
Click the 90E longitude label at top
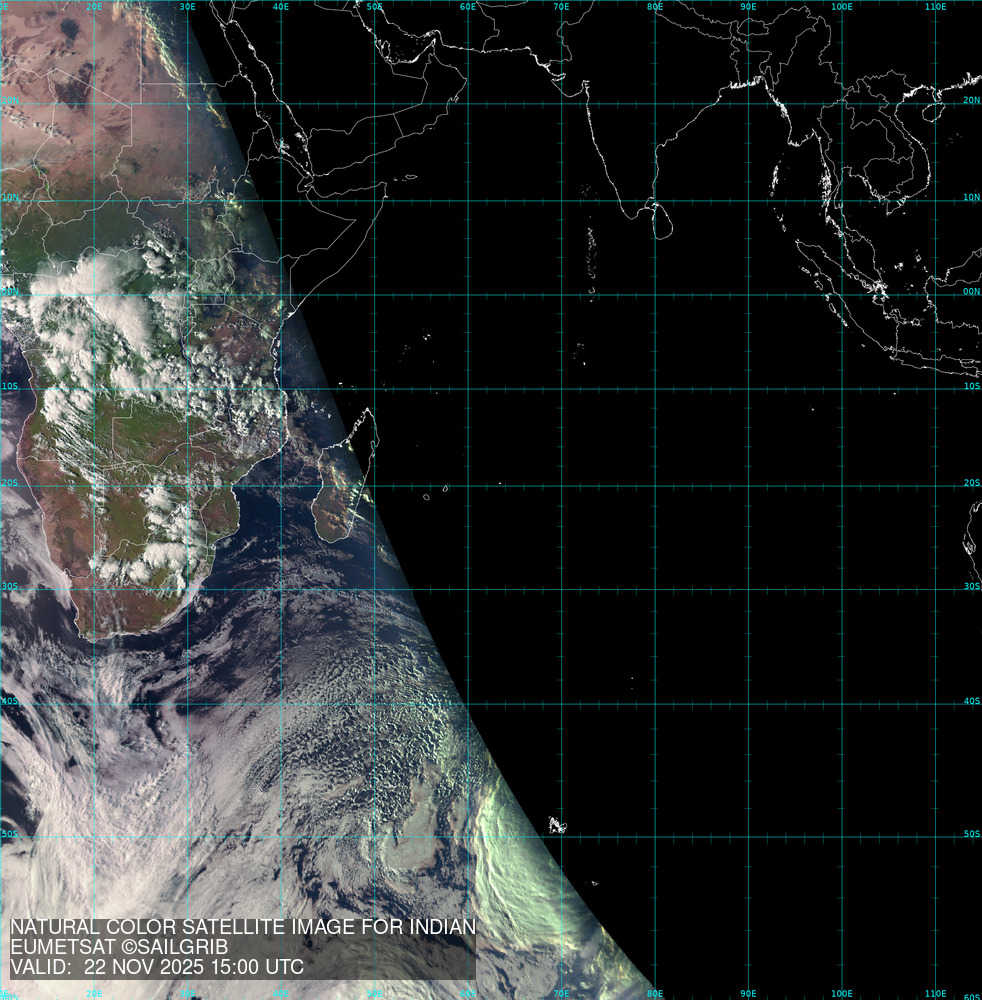coord(747,7)
